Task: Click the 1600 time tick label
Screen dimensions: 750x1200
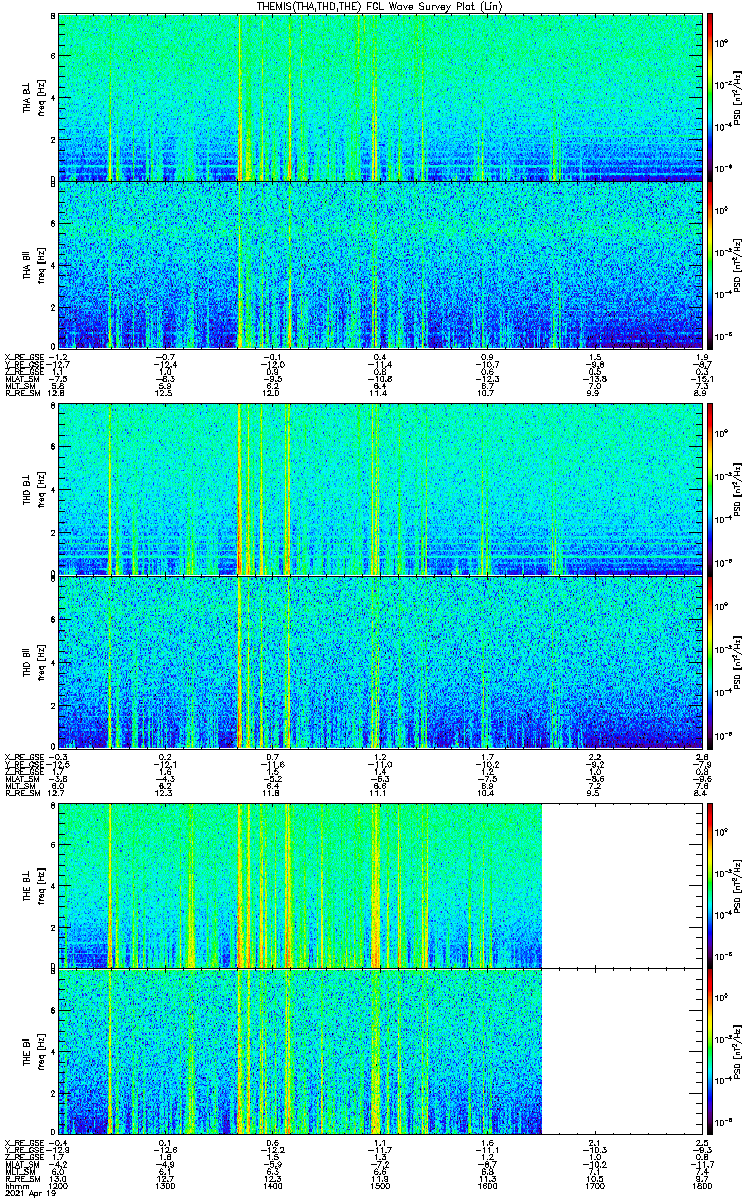Action: tap(487, 1185)
